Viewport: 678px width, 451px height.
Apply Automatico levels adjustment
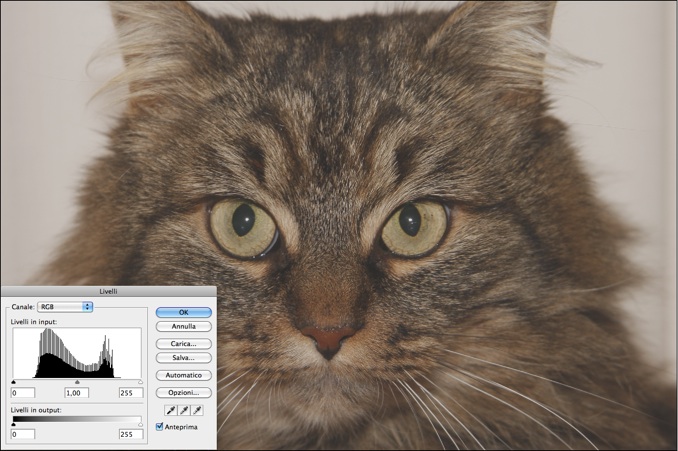pos(183,375)
